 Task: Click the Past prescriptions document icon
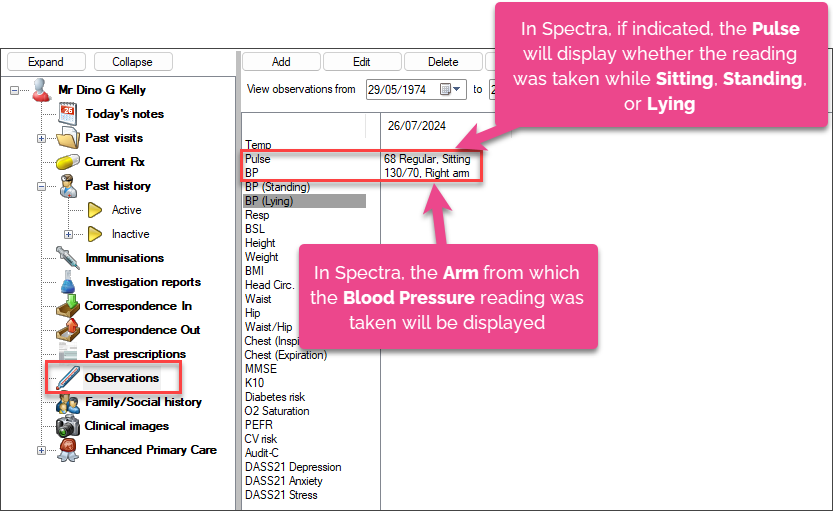click(67, 354)
